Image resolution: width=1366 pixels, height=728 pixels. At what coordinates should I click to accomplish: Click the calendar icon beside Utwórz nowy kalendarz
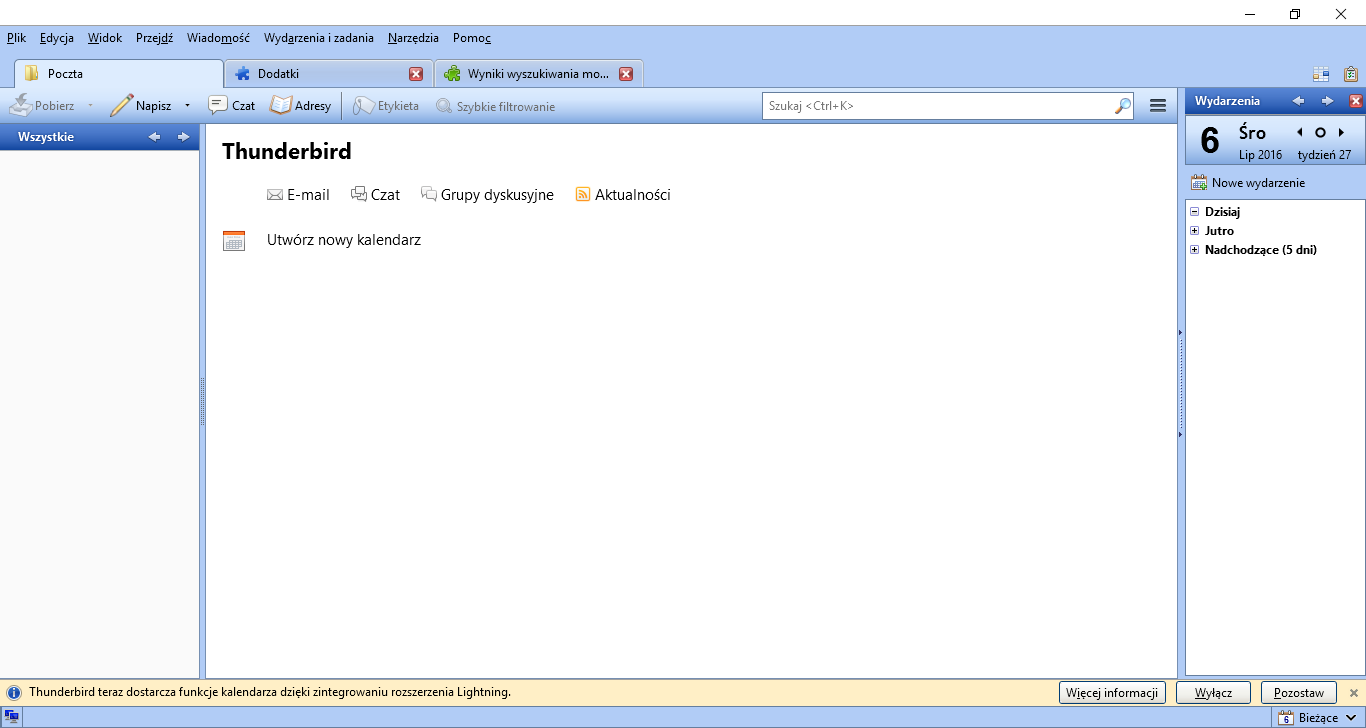[x=234, y=240]
